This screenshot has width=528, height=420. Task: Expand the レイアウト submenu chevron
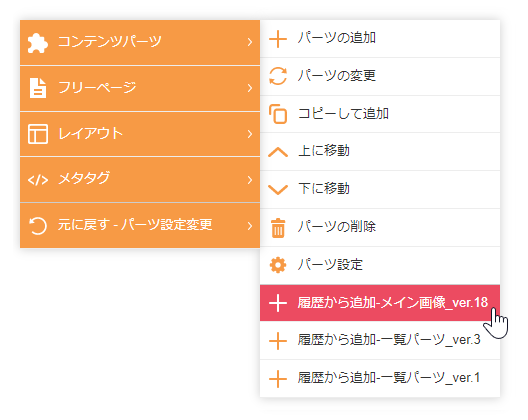[x=250, y=134]
